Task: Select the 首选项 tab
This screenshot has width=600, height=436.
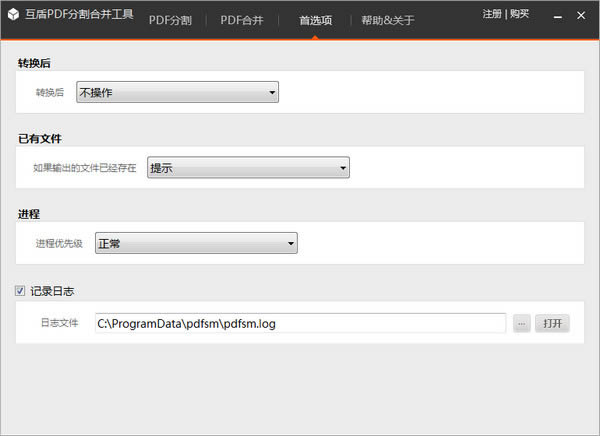Action: coord(315,20)
